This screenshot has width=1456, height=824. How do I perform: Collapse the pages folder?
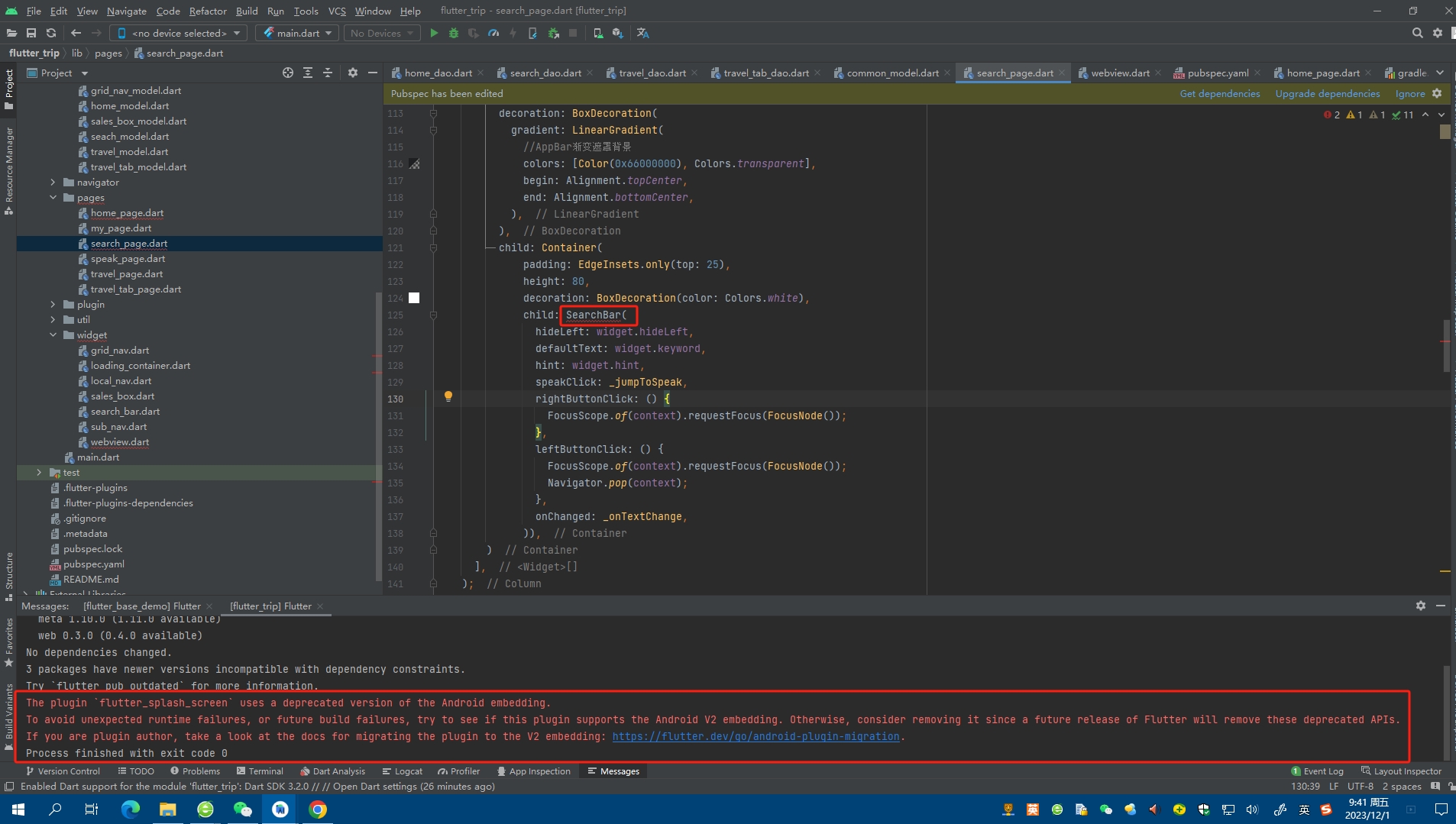pos(53,198)
